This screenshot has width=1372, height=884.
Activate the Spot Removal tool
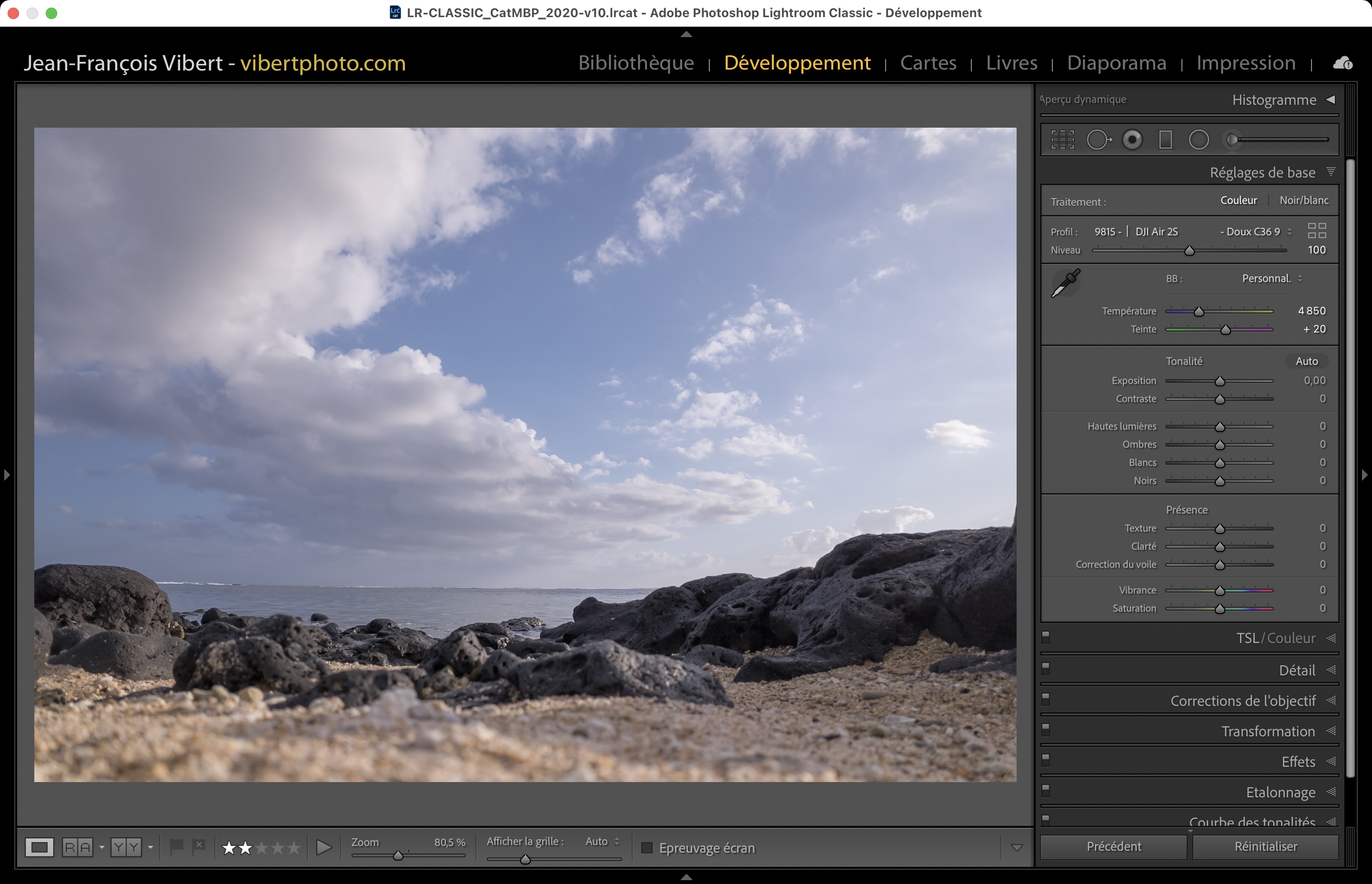point(1098,140)
